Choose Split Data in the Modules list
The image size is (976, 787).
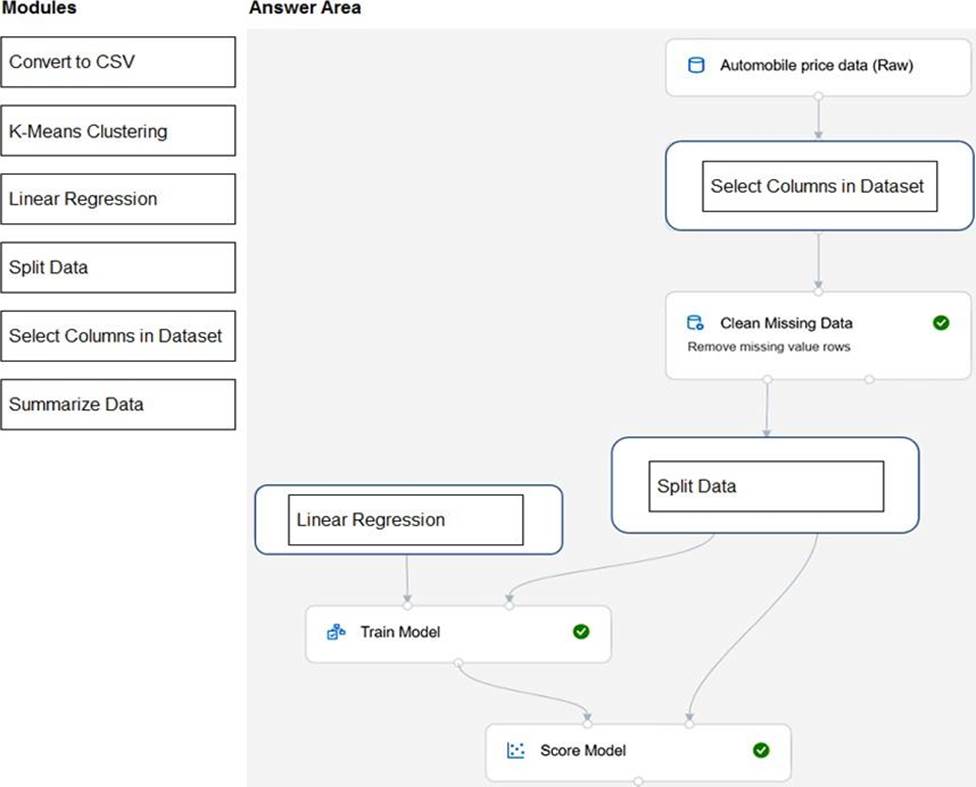click(118, 267)
